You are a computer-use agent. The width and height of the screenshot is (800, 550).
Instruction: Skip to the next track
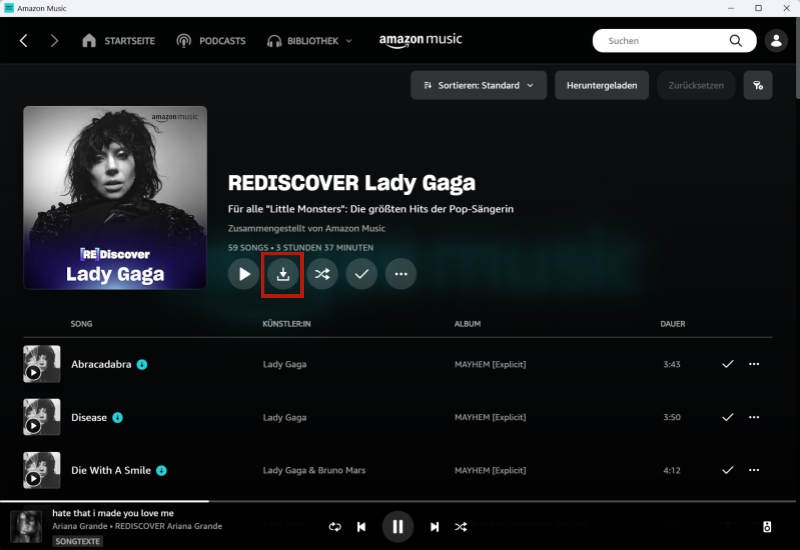point(434,527)
